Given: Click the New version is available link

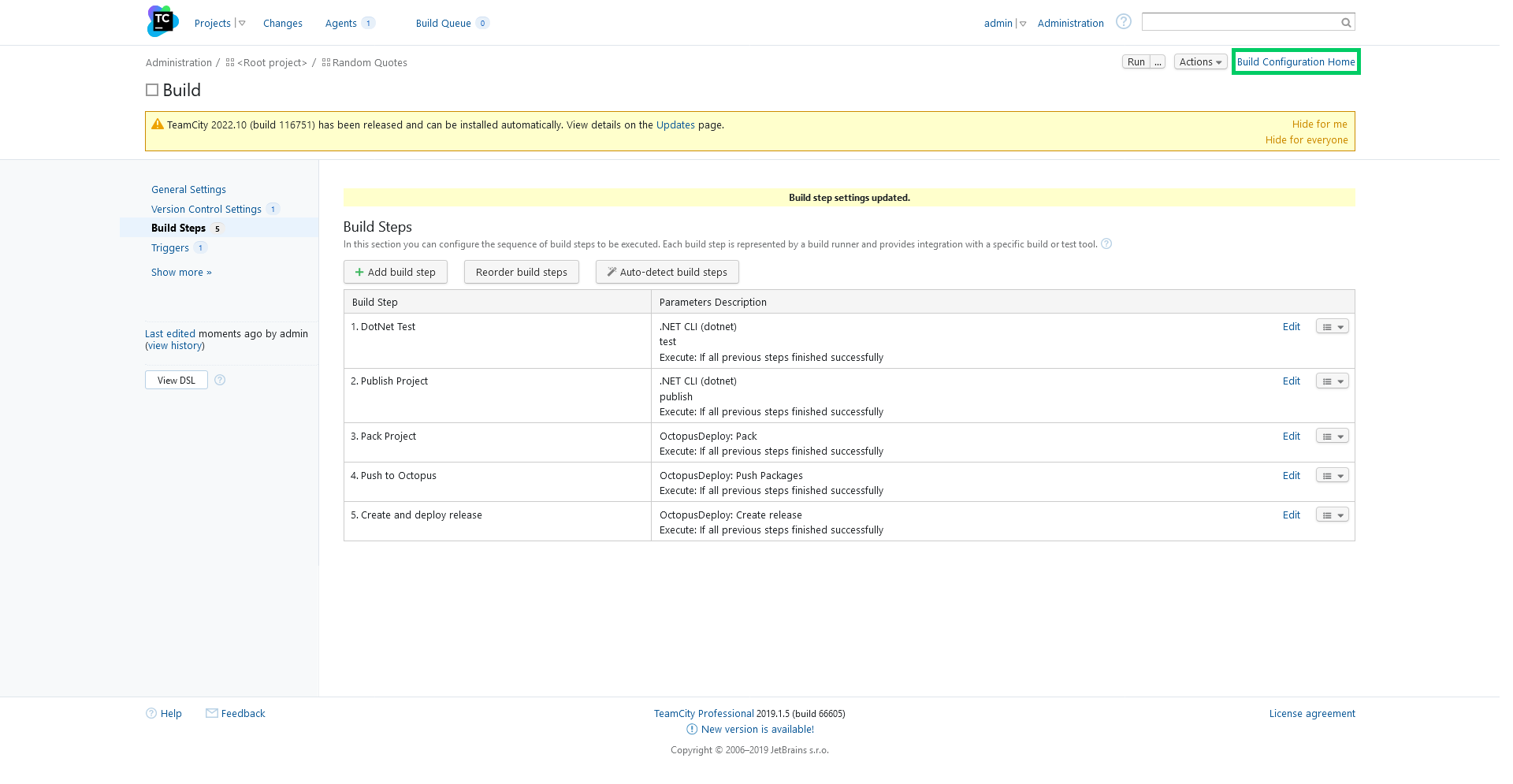Looking at the screenshot, I should [x=757, y=730].
